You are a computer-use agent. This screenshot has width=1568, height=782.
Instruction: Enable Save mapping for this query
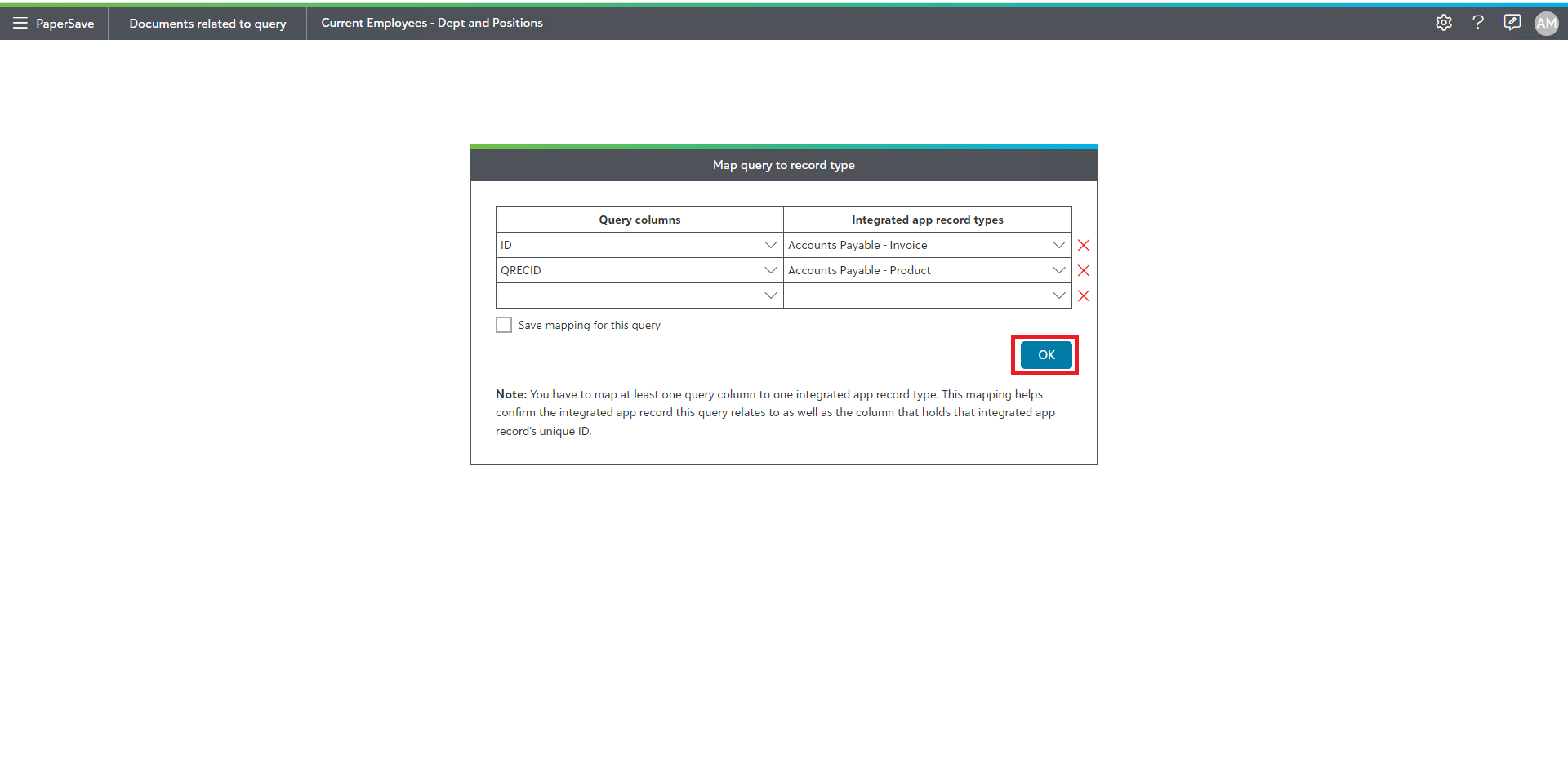[504, 326]
